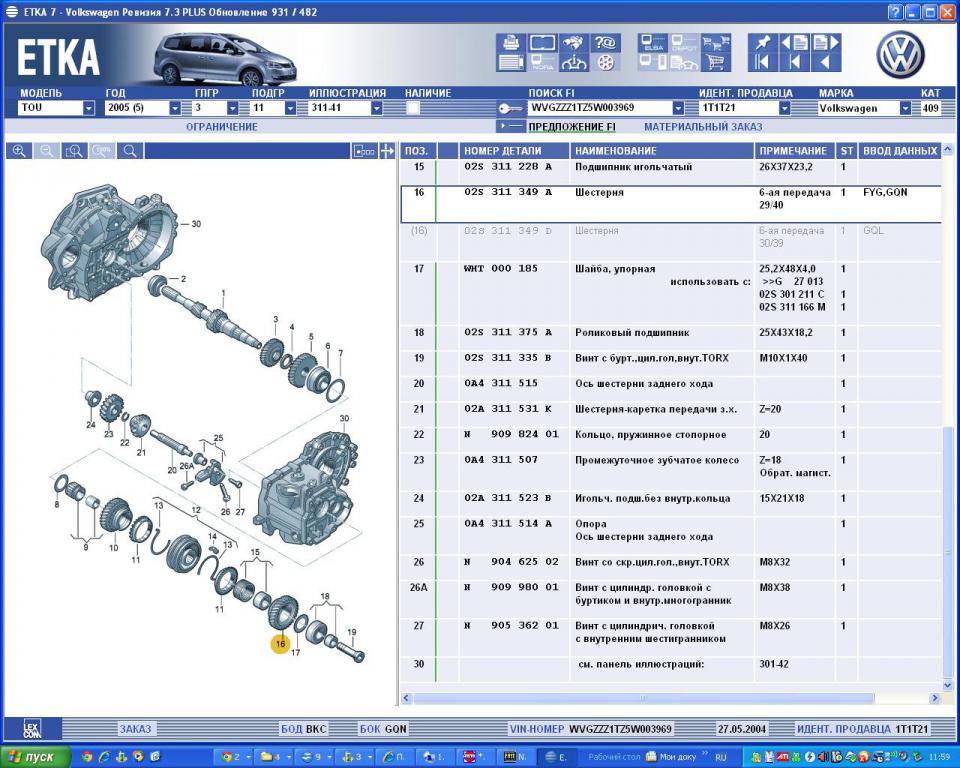Screen dimensions: 960x768
Task: Open the binoculars search tool
Action: coord(574,42)
